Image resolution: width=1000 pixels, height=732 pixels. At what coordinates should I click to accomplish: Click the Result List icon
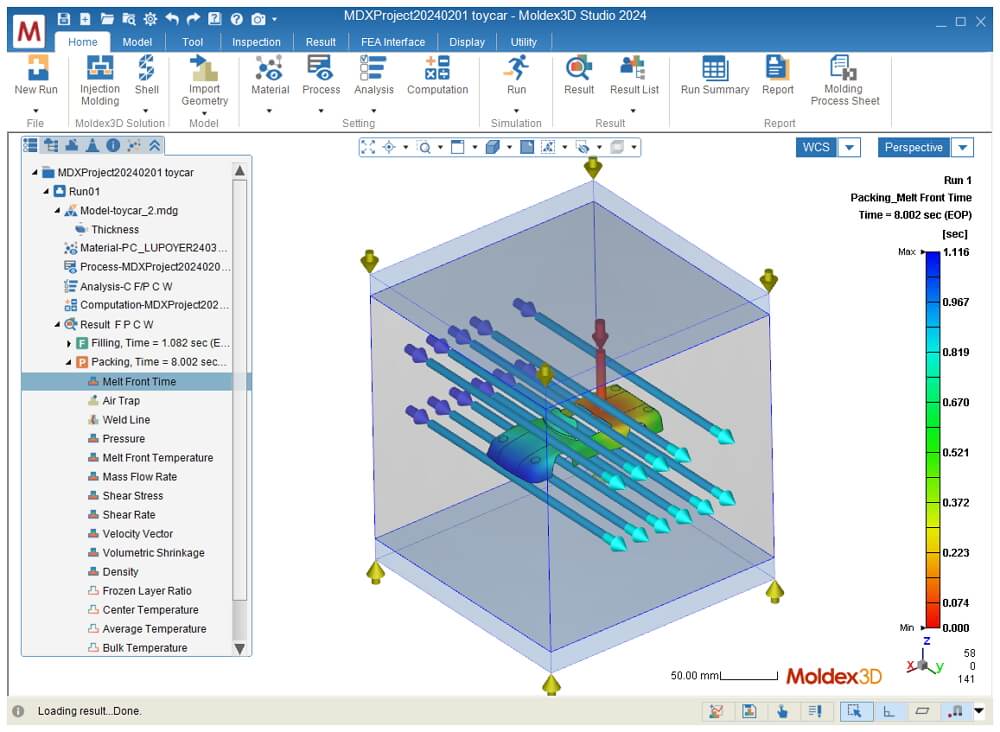point(633,69)
